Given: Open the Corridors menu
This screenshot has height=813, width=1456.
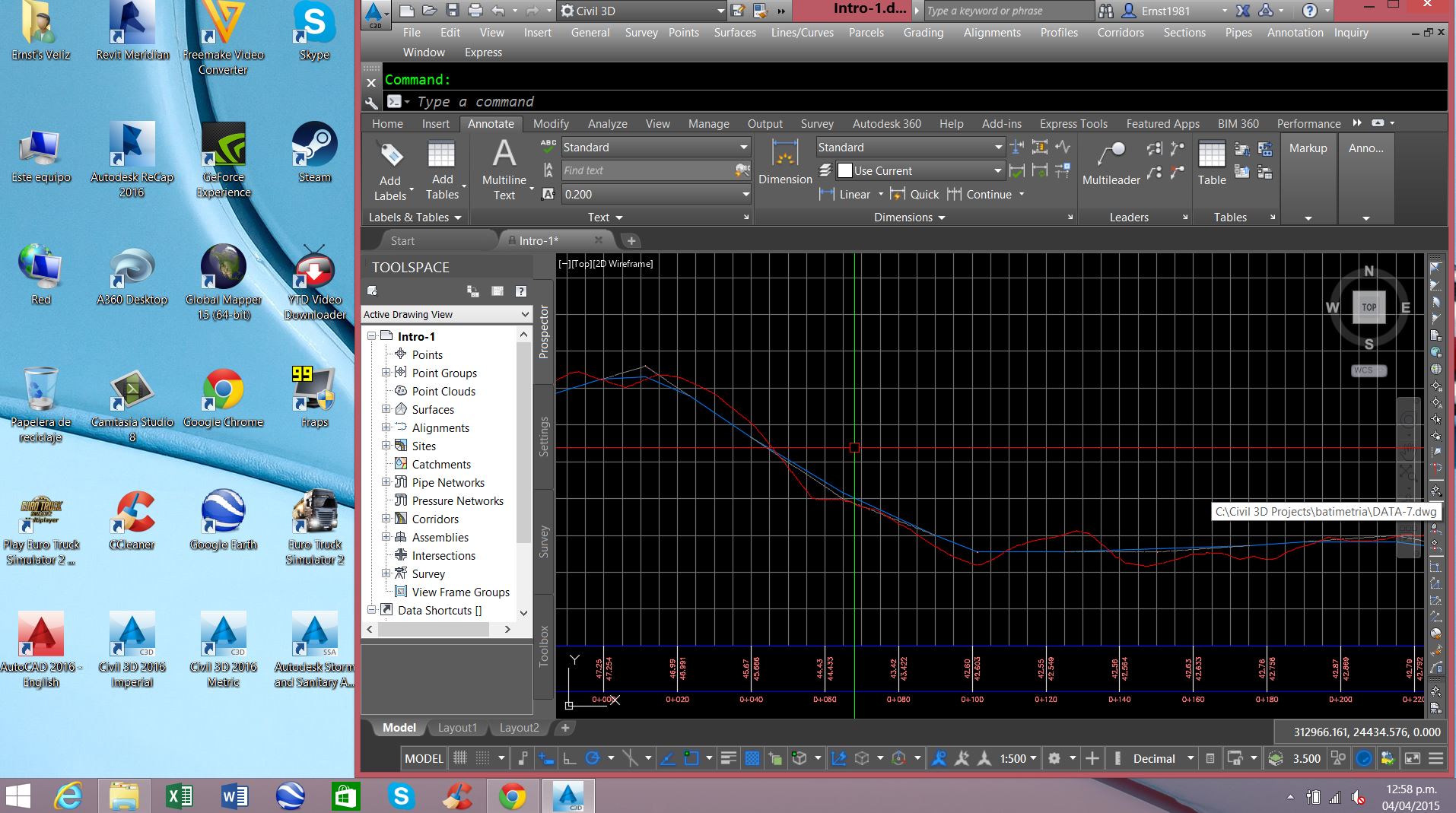Looking at the screenshot, I should coord(1121,33).
